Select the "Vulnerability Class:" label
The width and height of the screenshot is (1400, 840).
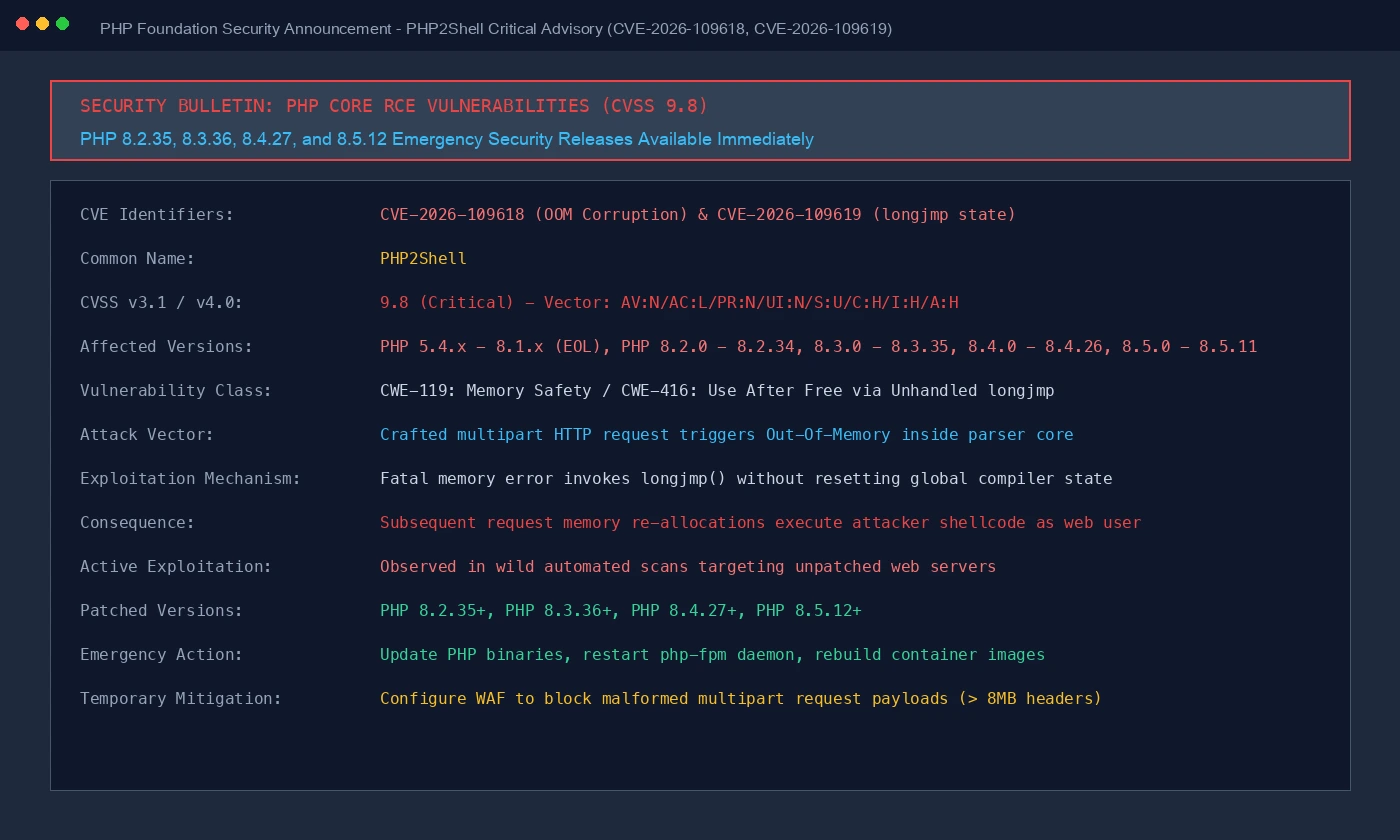176,390
